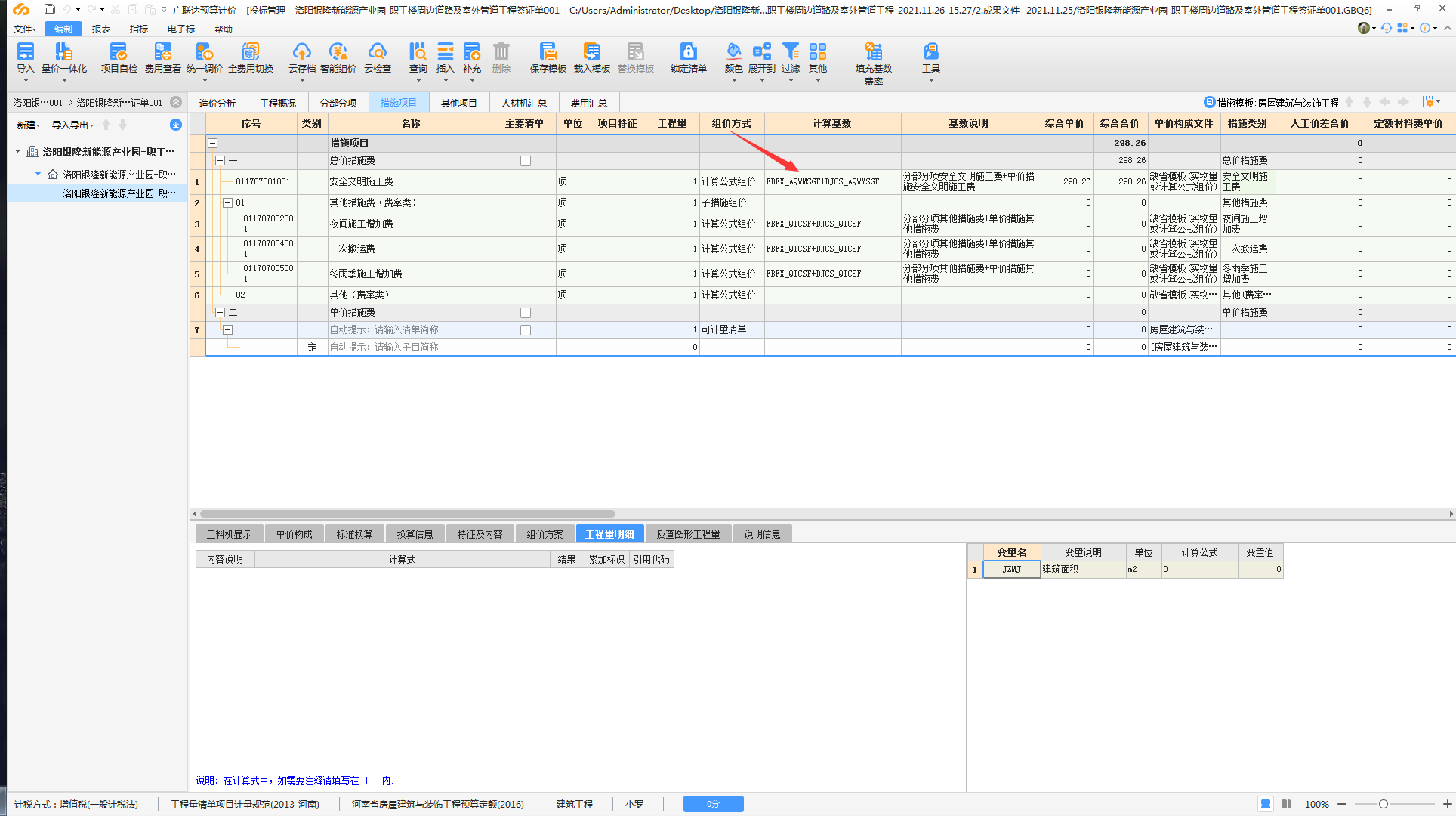Click zoom out minus button
The height and width of the screenshot is (816, 1456).
coord(1342,804)
